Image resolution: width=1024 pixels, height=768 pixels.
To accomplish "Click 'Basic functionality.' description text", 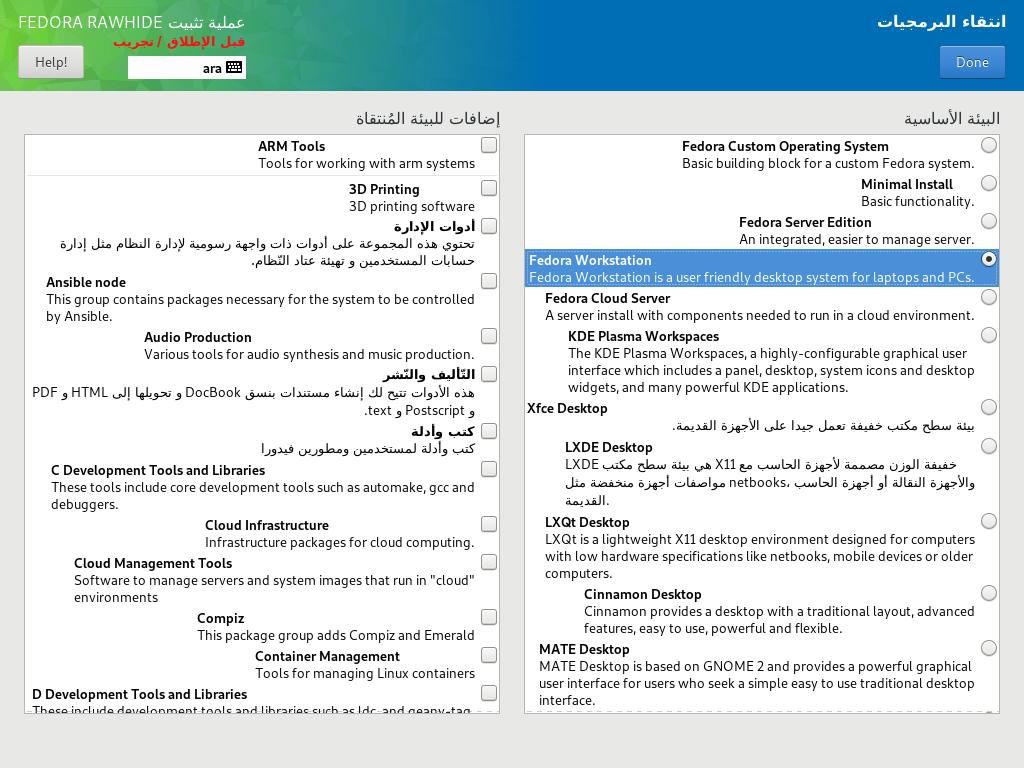I will pyautogui.click(x=918, y=201).
